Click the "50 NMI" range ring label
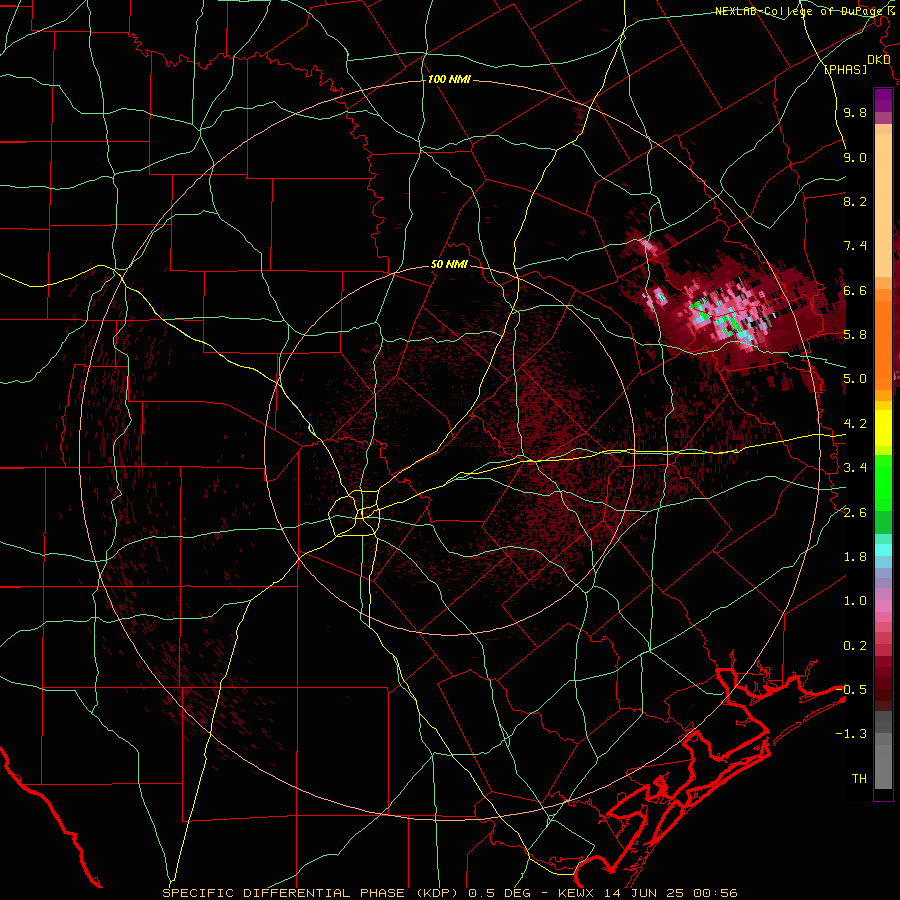This screenshot has width=900, height=900. coord(449,265)
